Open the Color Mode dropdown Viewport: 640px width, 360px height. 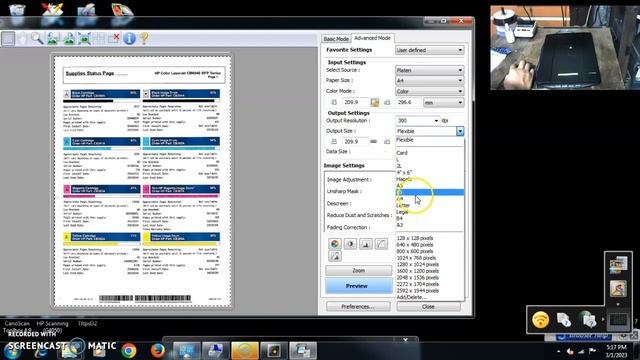(x=429, y=91)
